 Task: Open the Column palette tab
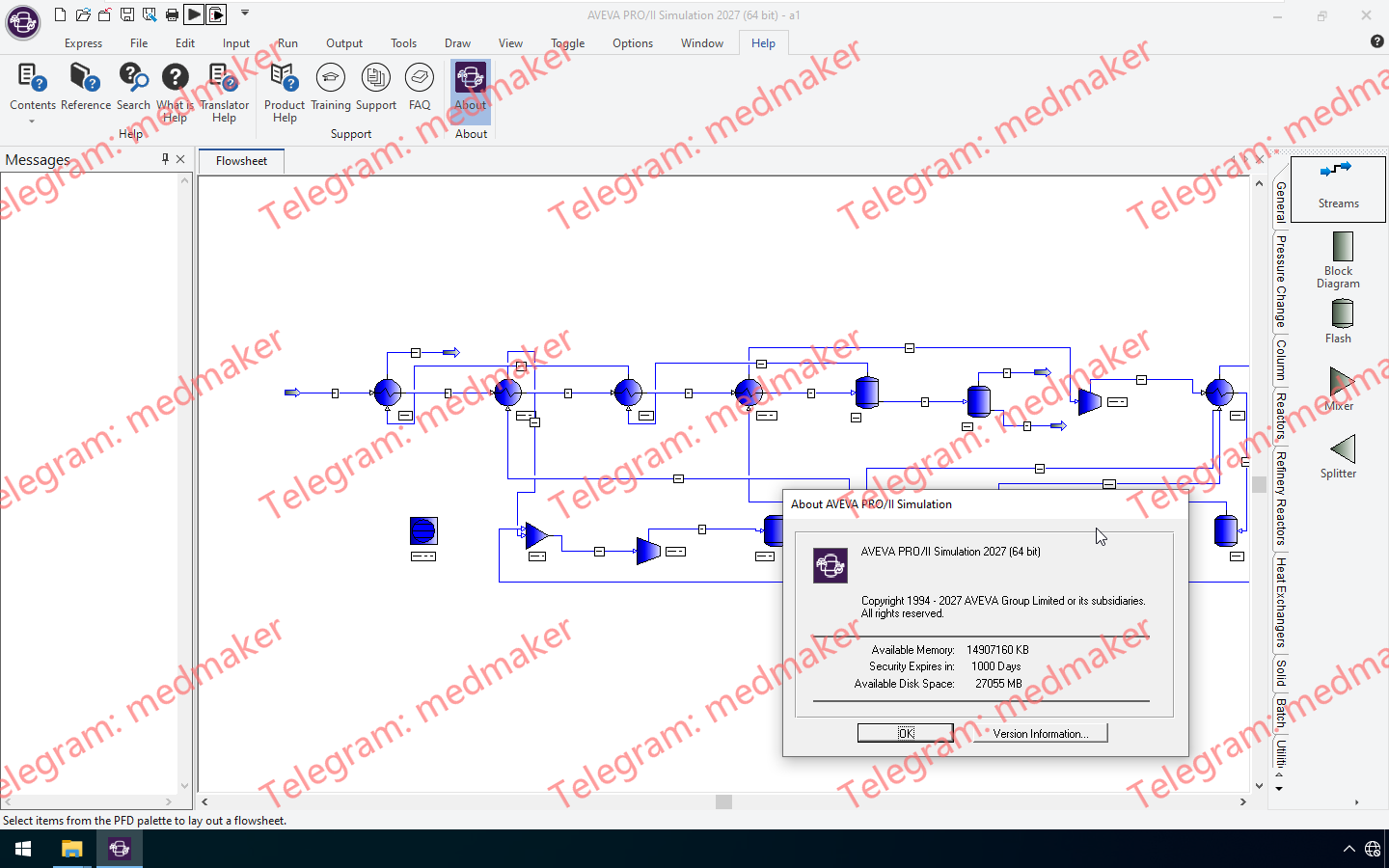click(1280, 360)
